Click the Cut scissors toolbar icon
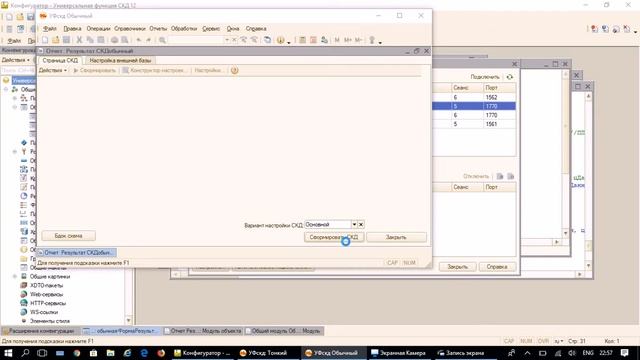640x360 pixels. click(x=79, y=40)
